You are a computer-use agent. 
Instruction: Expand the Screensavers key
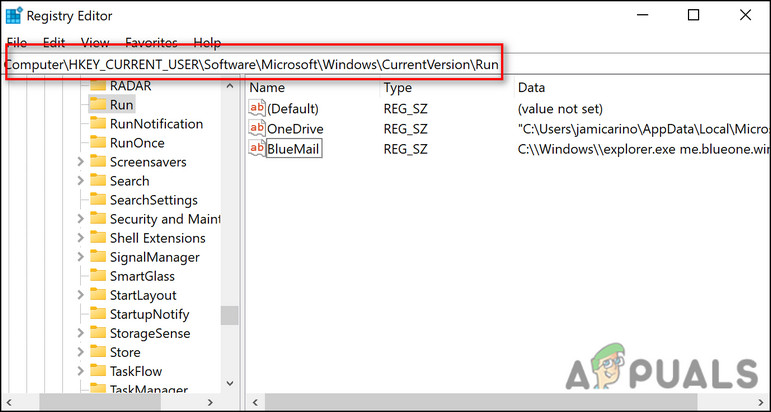coord(81,162)
